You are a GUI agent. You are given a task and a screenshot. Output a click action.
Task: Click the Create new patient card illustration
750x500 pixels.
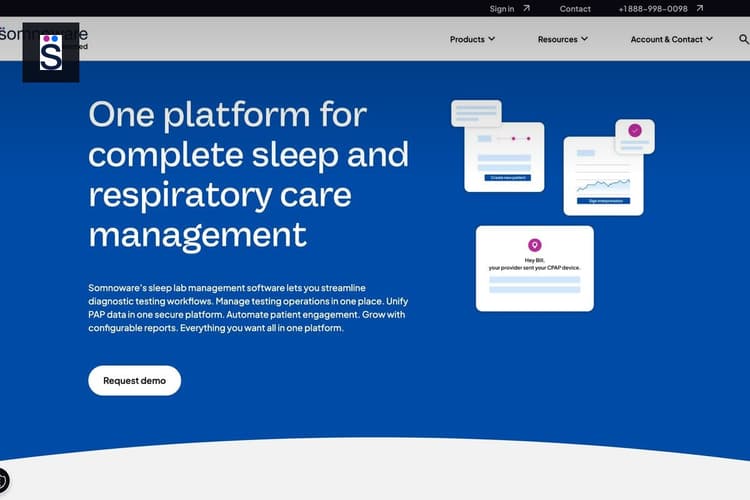click(x=504, y=157)
